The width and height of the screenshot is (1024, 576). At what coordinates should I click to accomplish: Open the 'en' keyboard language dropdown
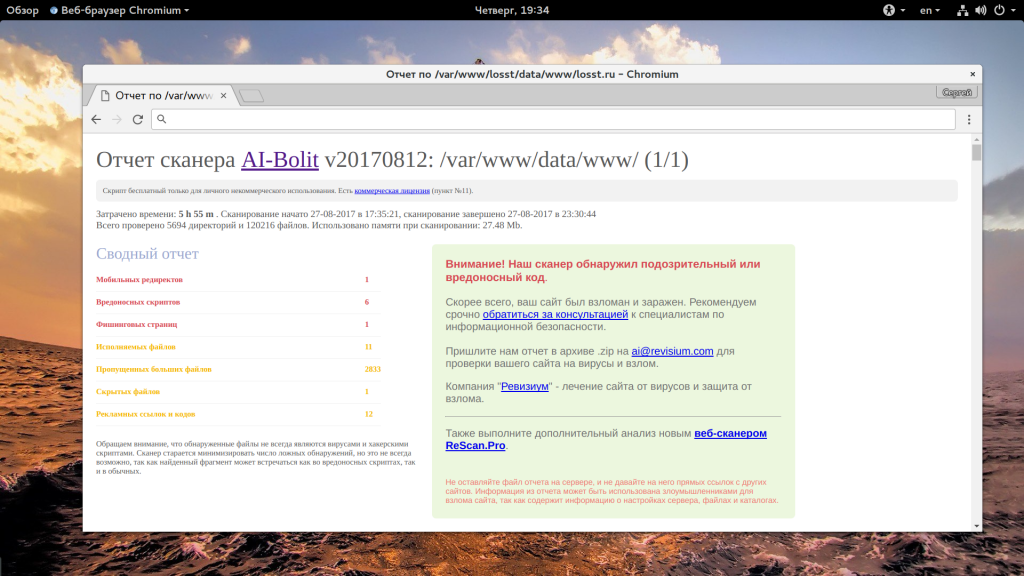930,10
